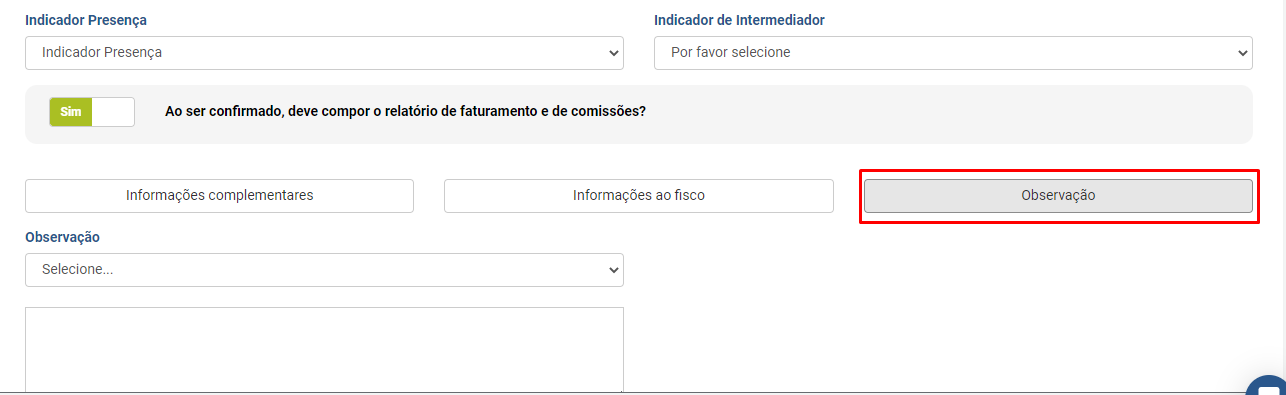1286x395 pixels.
Task: Switch to Informações ao fisco tab
Action: click(638, 196)
